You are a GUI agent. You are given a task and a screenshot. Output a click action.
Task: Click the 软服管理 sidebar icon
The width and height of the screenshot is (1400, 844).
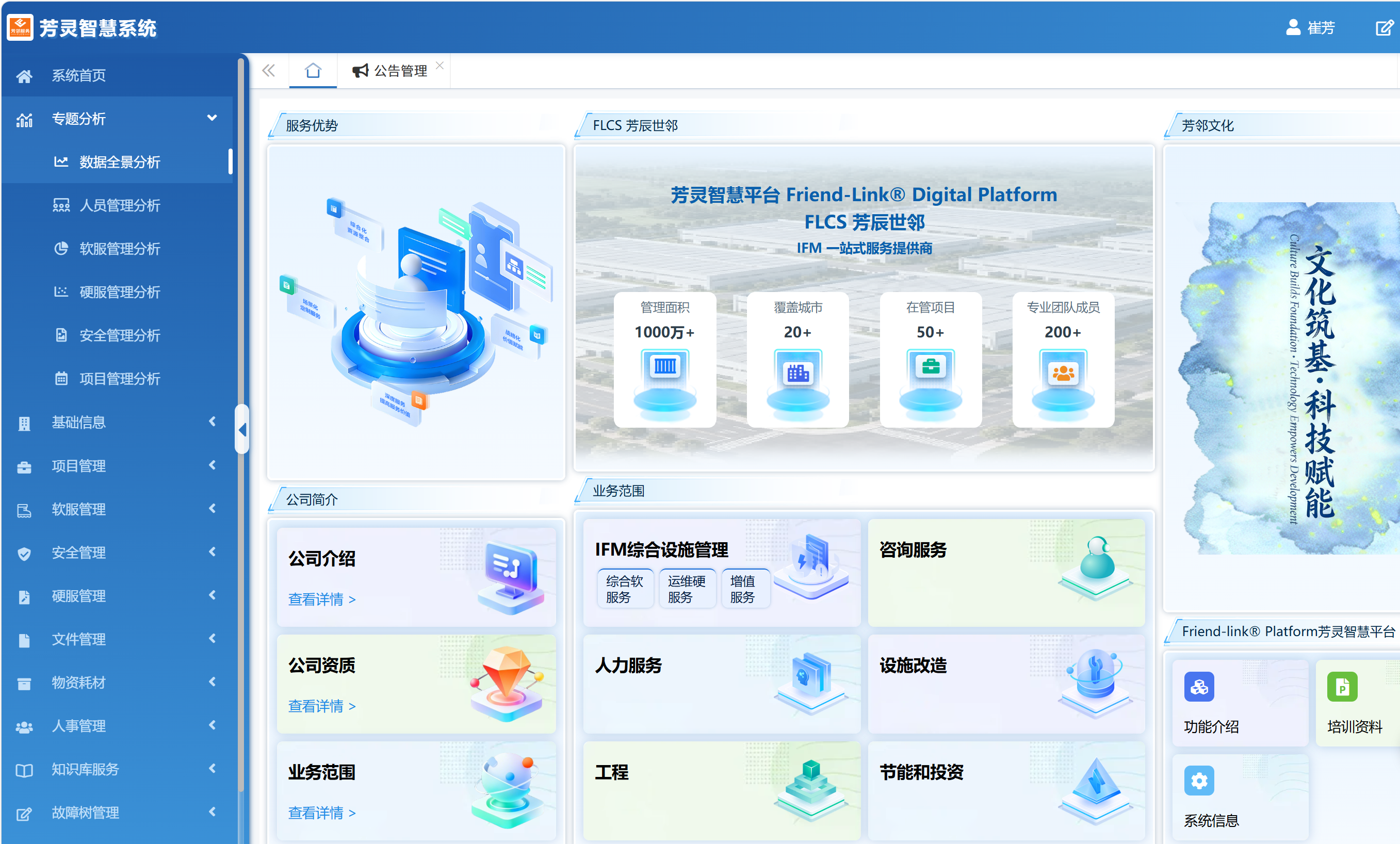[x=24, y=510]
